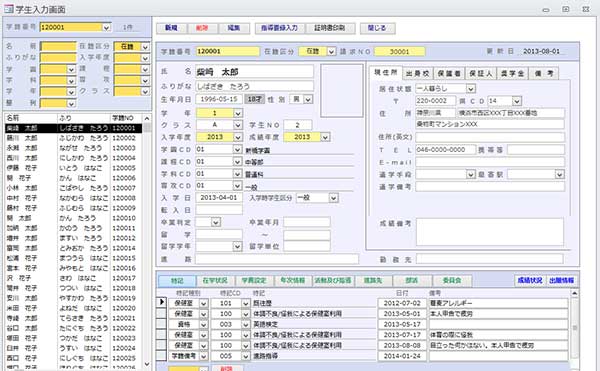Click the empty student photo box
This screenshot has width=600, height=371.
tap(342, 91)
